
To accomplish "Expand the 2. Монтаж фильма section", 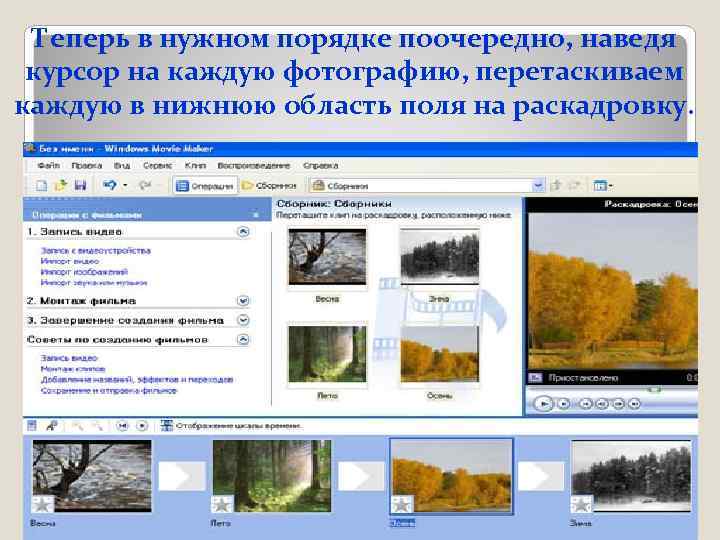I will coord(243,301).
